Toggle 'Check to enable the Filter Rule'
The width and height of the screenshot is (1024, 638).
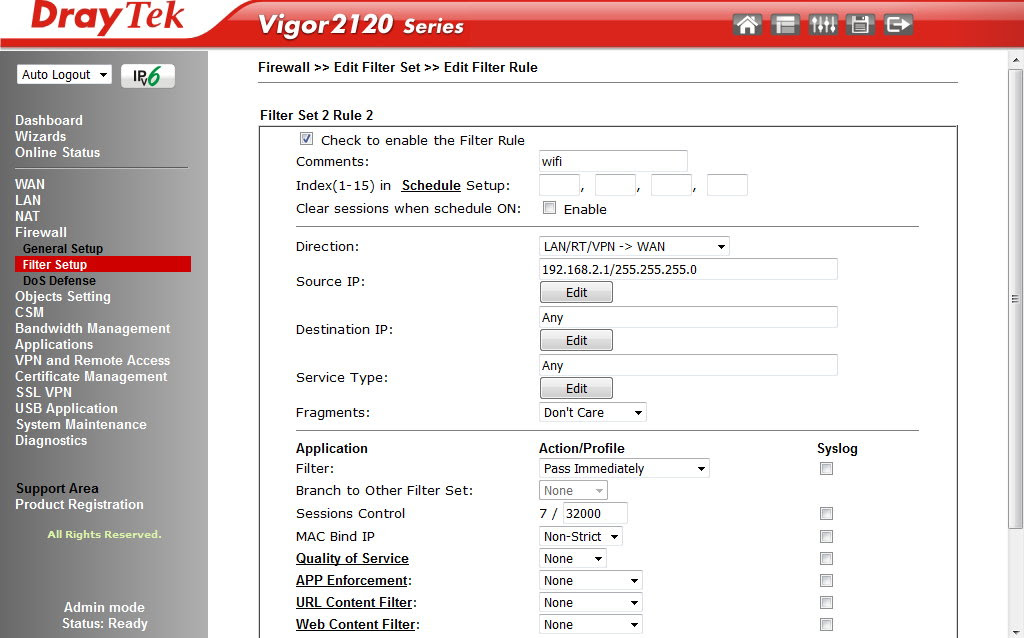[x=306, y=138]
